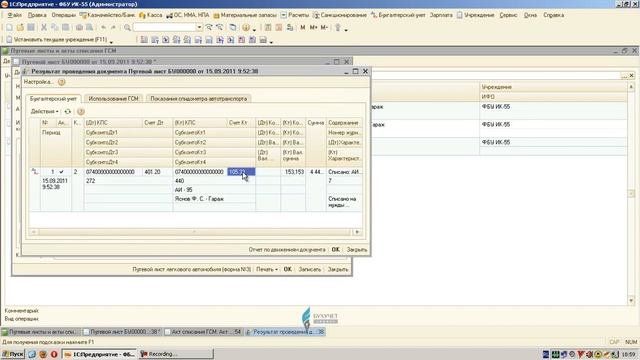Click Путевой лист легкового автомобиля (форма №3) button
This screenshot has height=360, width=640.
coord(191,269)
